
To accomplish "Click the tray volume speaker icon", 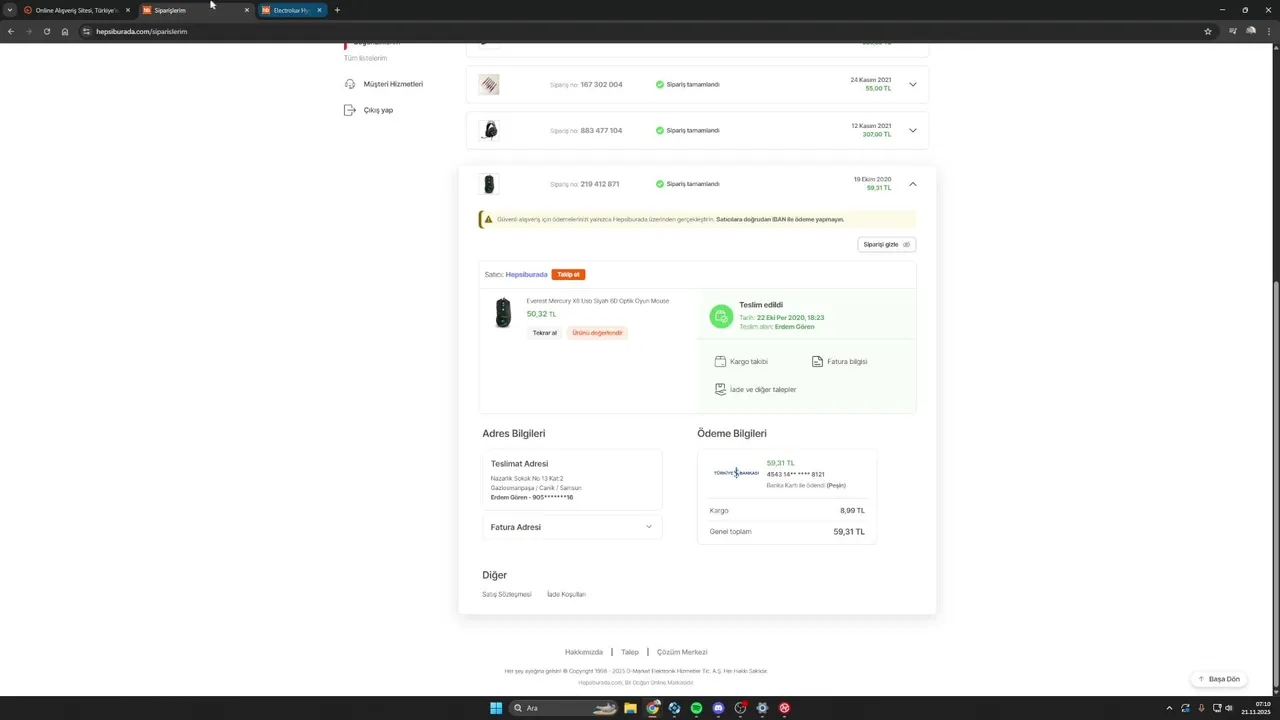I will [x=1229, y=708].
